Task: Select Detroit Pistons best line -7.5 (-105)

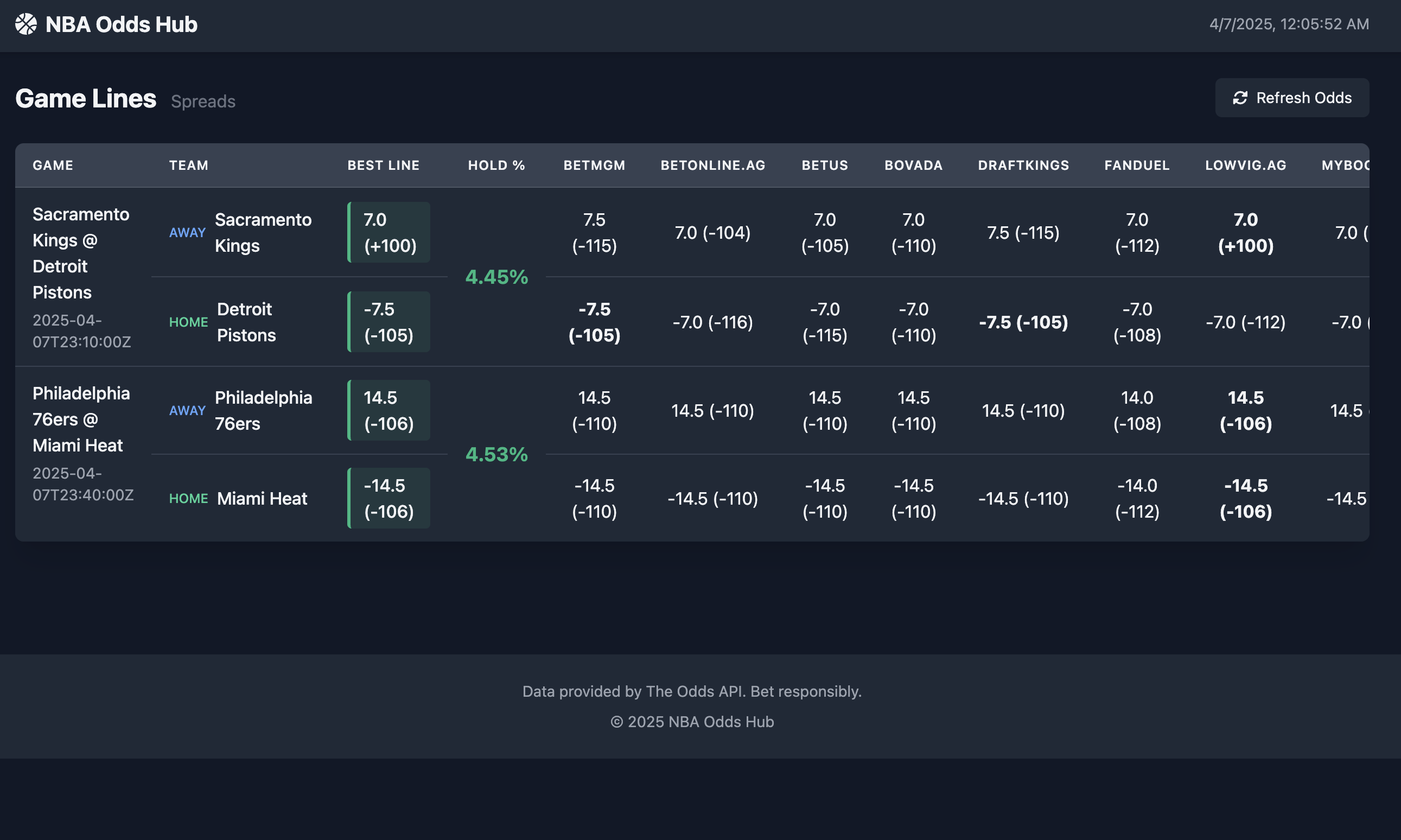Action: [389, 321]
